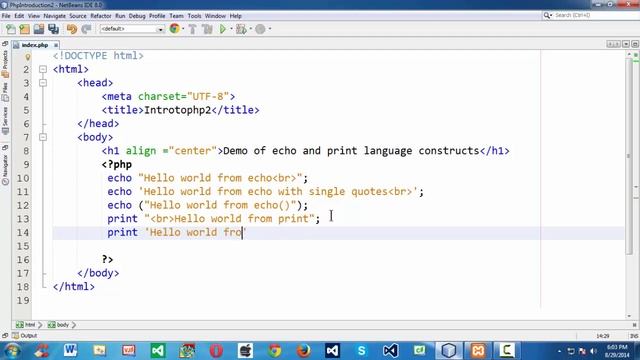
Task: Open the Services side panel tab
Action: [5, 121]
